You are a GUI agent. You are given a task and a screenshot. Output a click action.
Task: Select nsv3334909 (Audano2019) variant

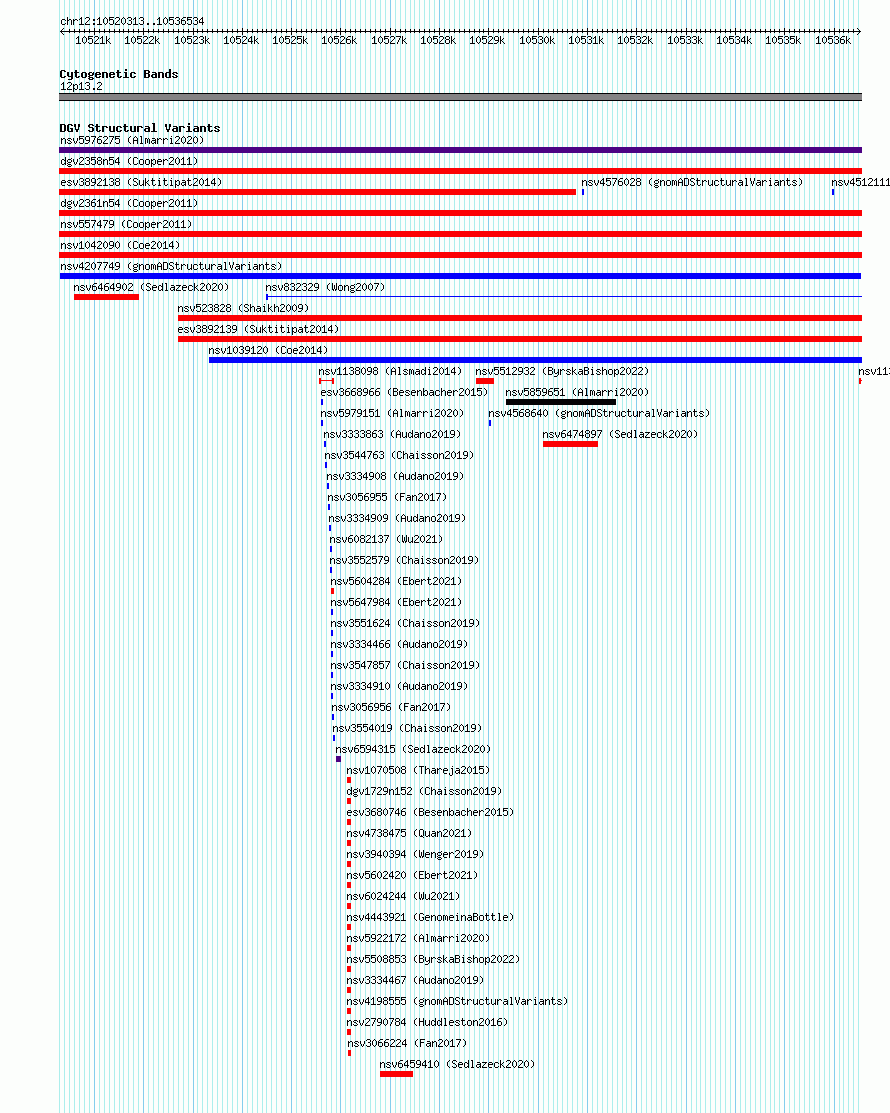(397, 518)
